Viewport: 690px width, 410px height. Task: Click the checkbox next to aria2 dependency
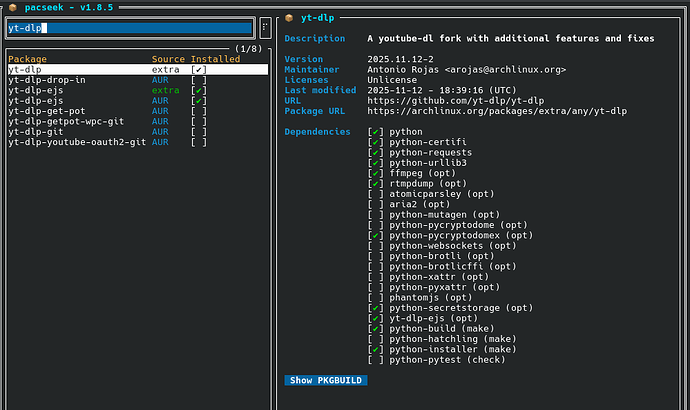[x=375, y=204]
